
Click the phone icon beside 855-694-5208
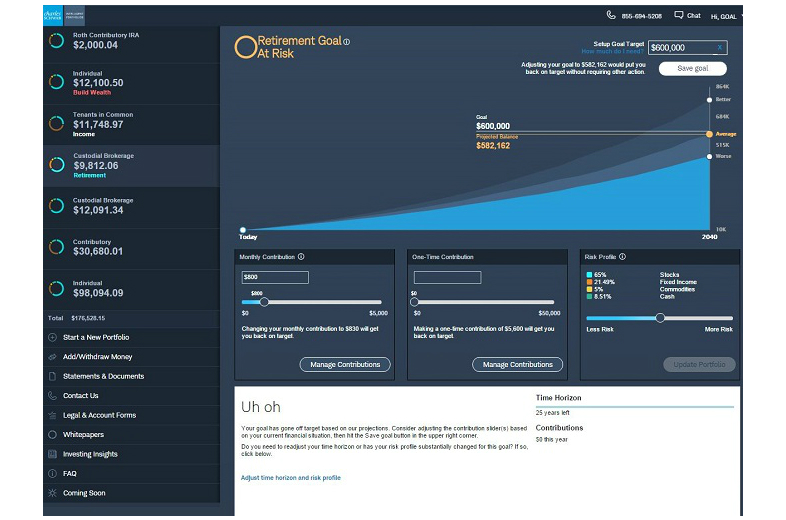[x=611, y=16]
